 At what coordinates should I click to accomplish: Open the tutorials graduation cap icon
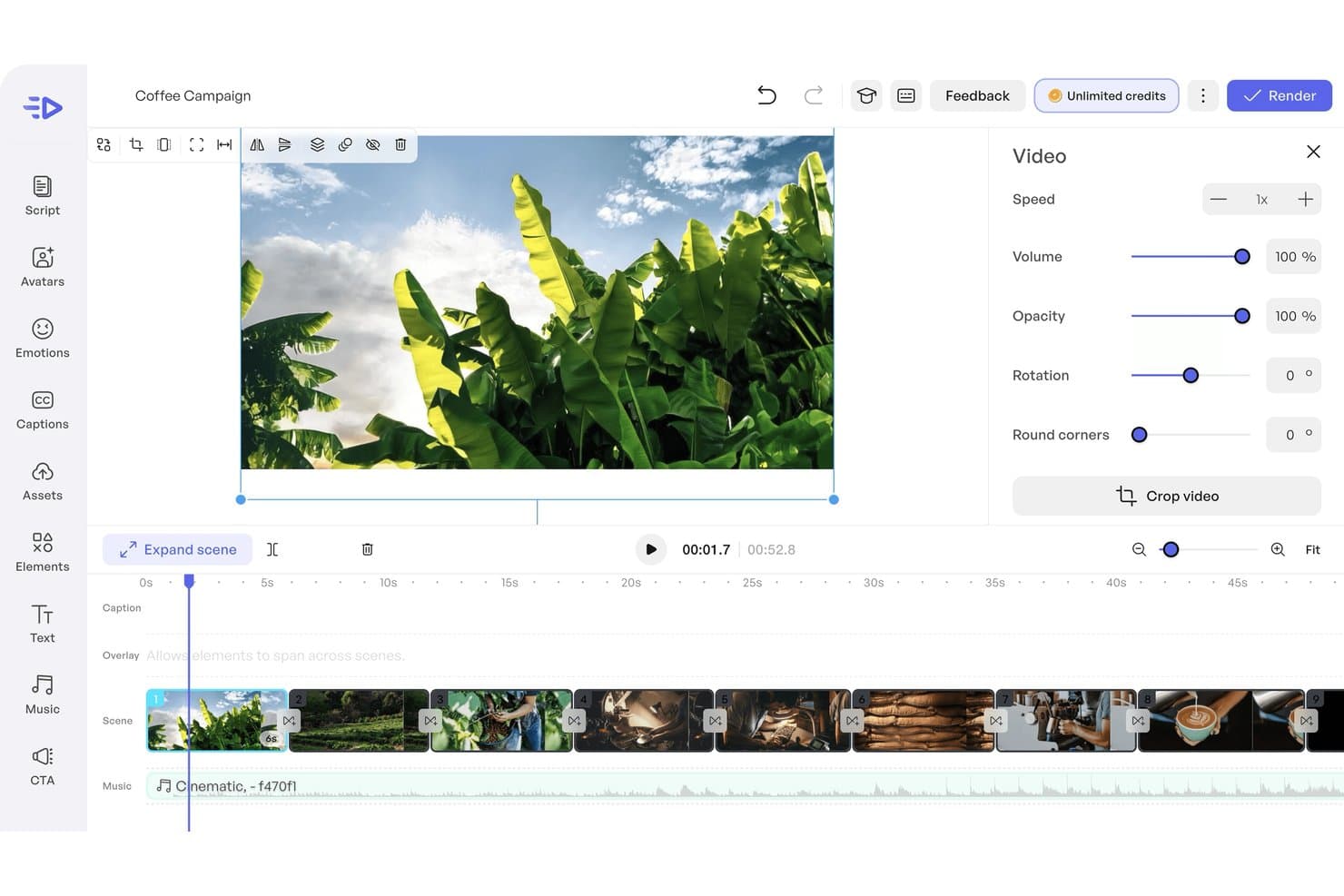[866, 95]
